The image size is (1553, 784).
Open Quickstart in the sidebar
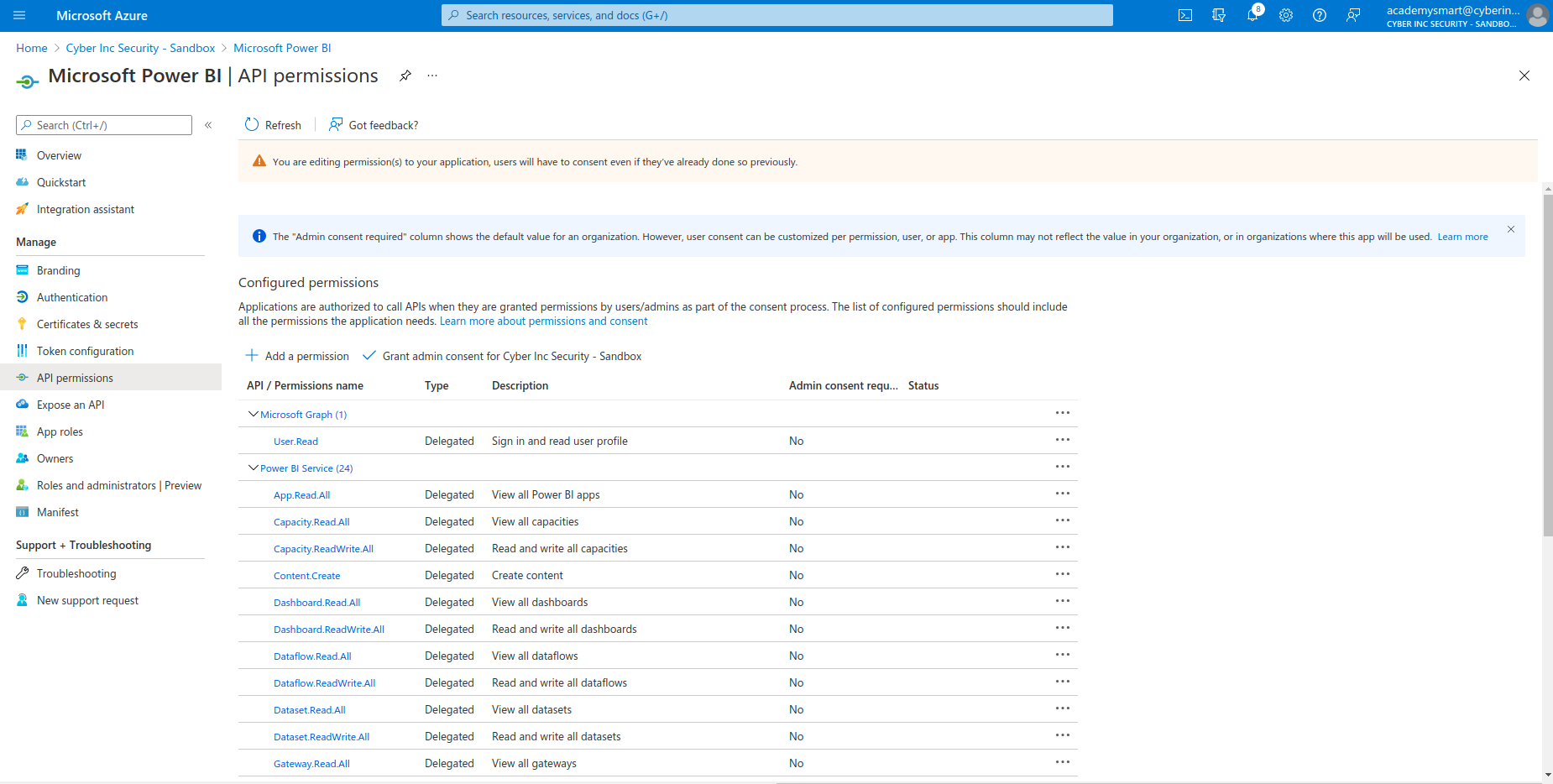click(61, 182)
